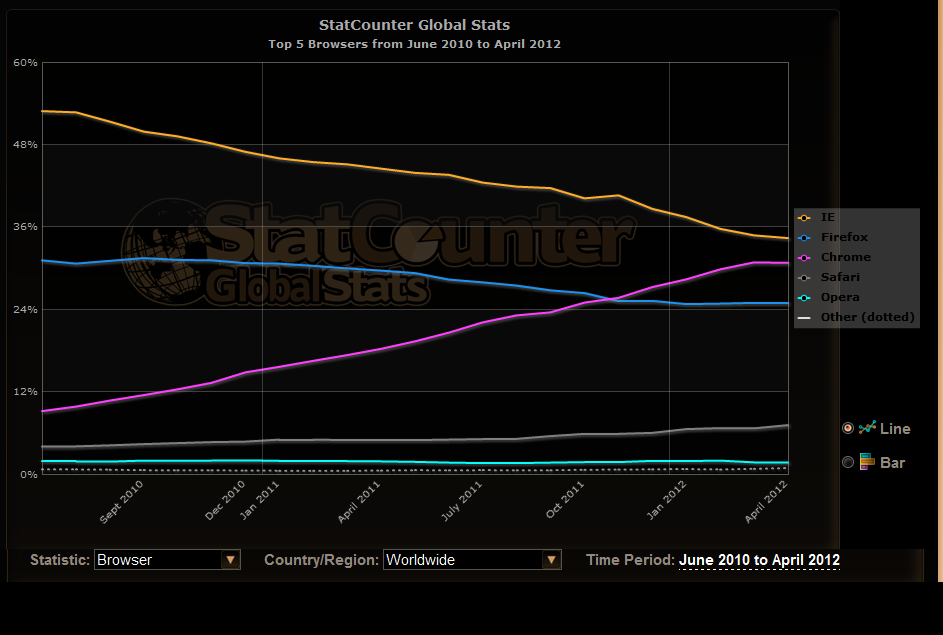
Task: Click the 36% y-axis label
Action: click(x=25, y=227)
